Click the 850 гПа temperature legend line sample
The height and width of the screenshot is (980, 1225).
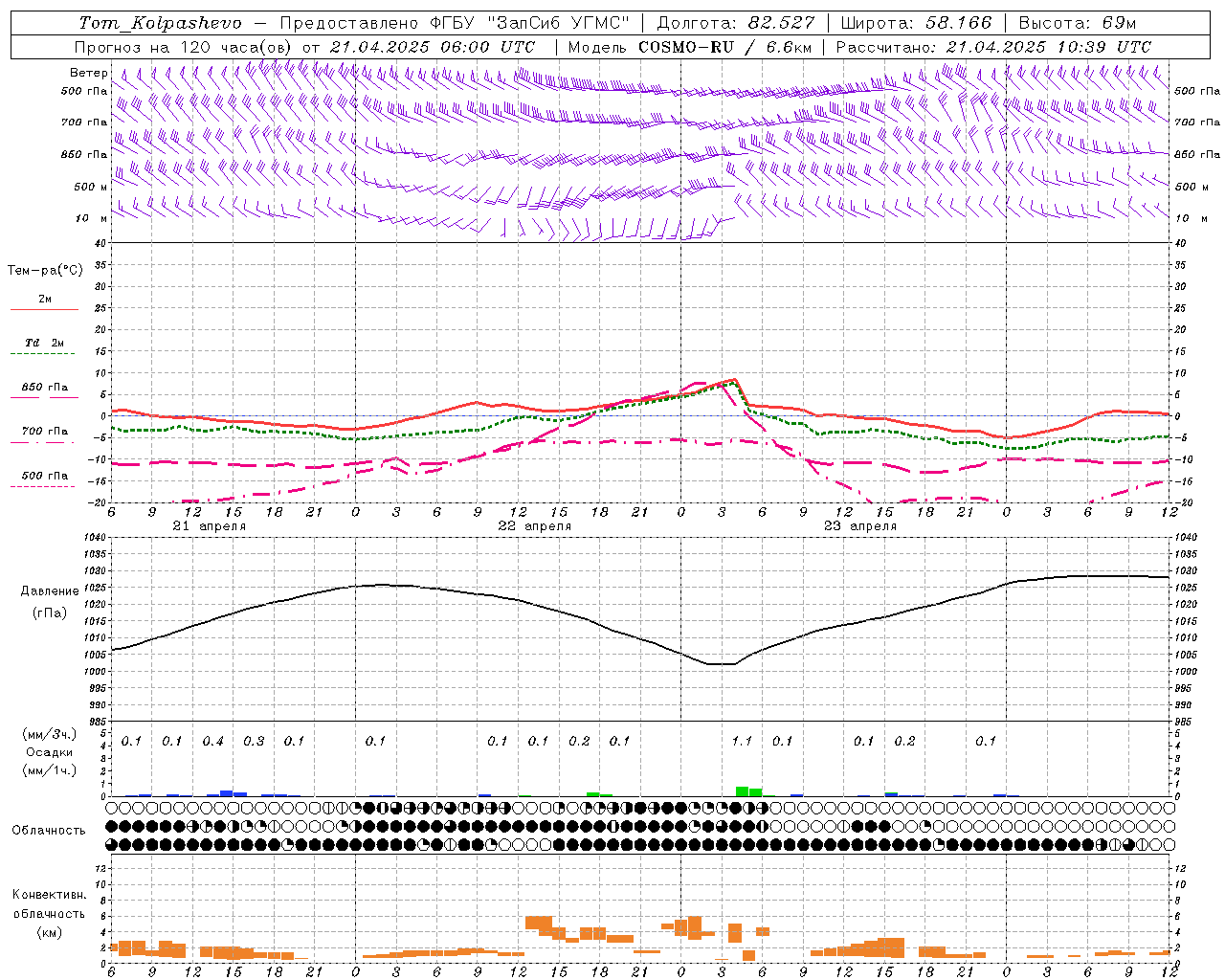(x=45, y=397)
